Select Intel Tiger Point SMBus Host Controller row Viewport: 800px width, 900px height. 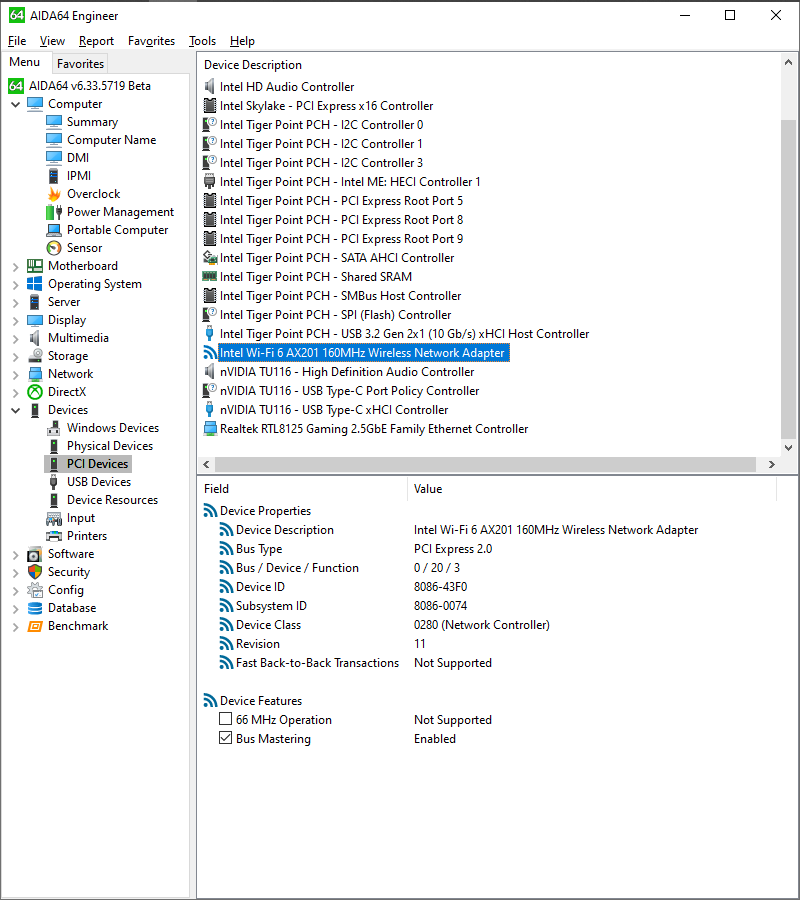point(340,296)
